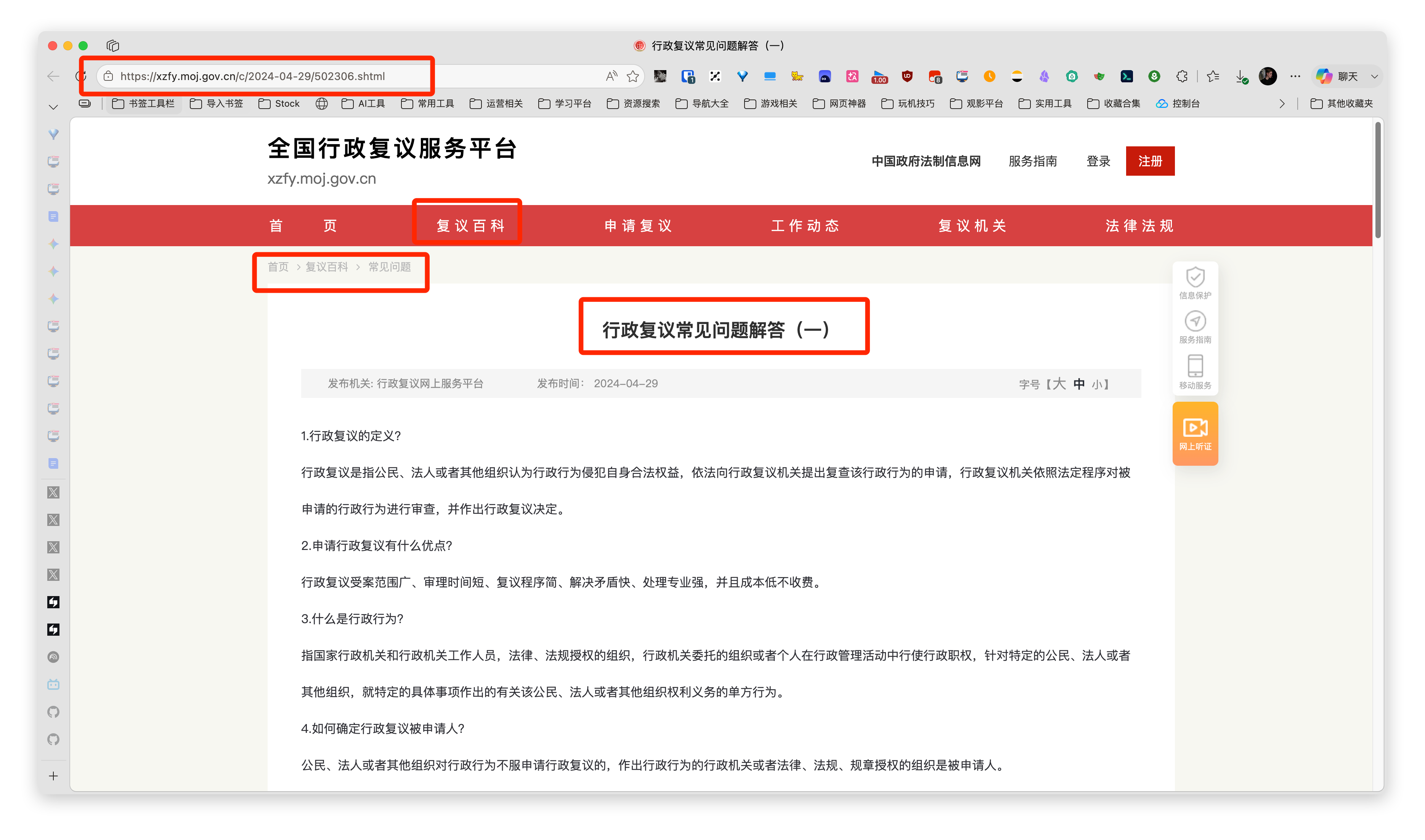Viewport: 1425px width, 840px height.
Task: Click the yellow cat extension icon
Action: (x=797, y=76)
